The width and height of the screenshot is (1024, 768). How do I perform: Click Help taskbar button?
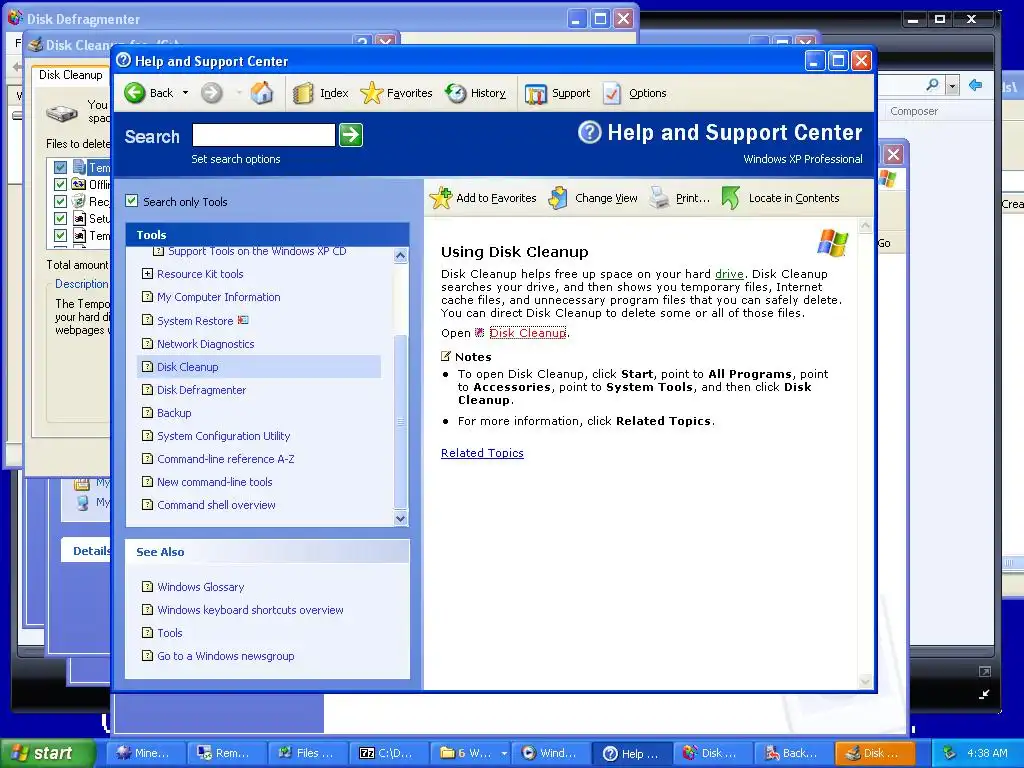coord(632,753)
